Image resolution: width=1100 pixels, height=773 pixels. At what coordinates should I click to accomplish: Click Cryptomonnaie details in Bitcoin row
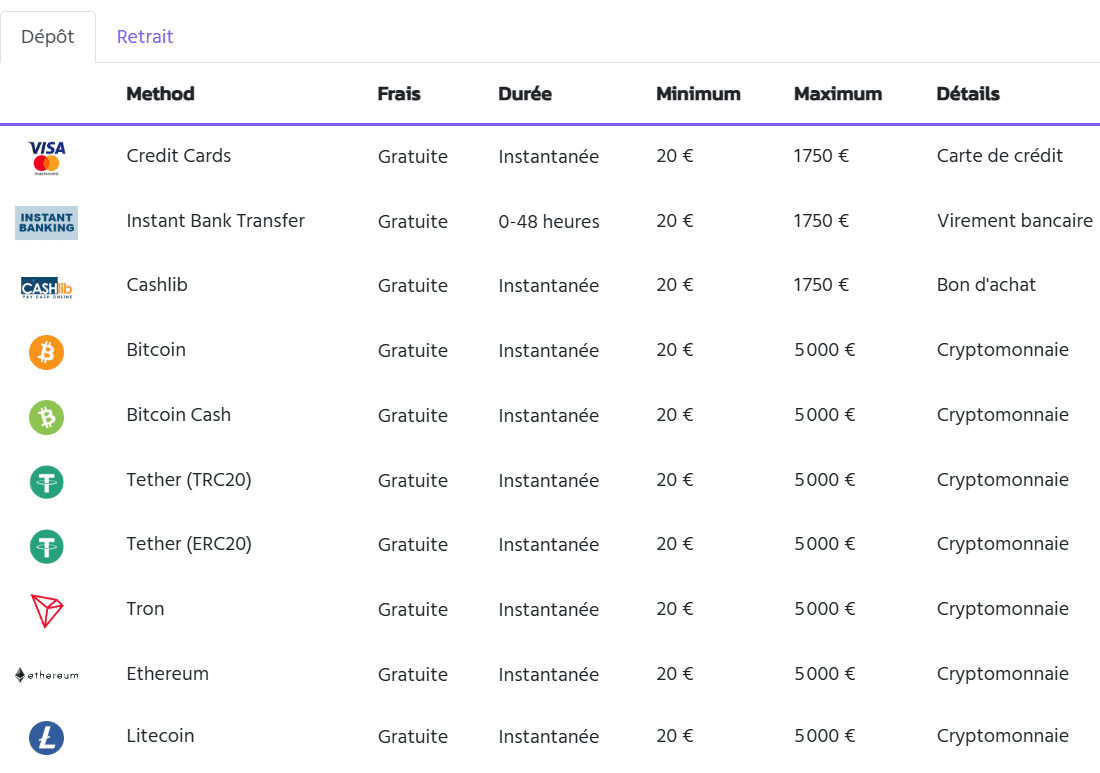(x=1002, y=350)
